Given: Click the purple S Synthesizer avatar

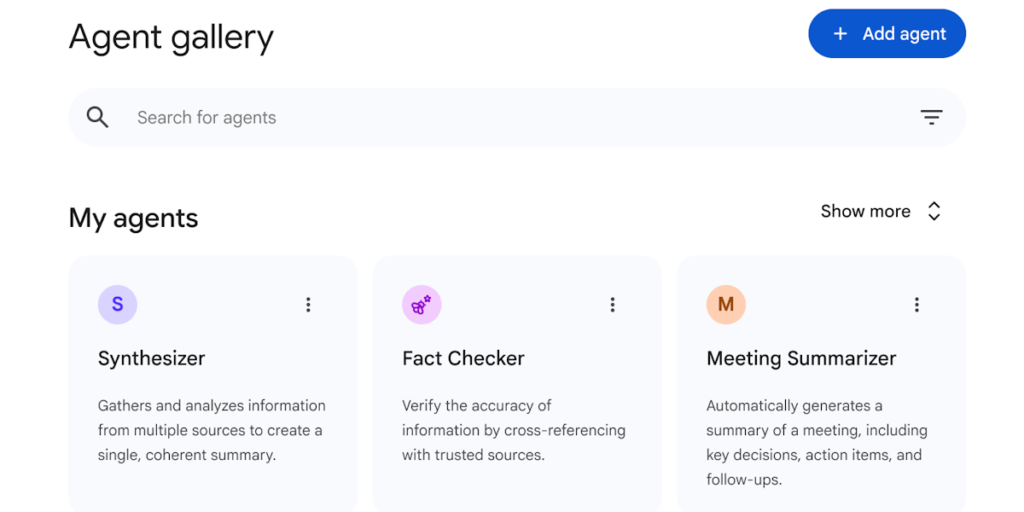Looking at the screenshot, I should coord(118,304).
